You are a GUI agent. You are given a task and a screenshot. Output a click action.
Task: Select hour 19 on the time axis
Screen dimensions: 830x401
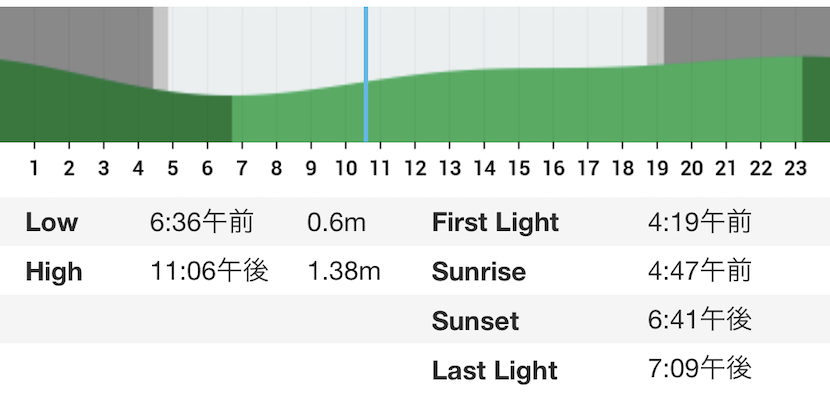point(657,168)
